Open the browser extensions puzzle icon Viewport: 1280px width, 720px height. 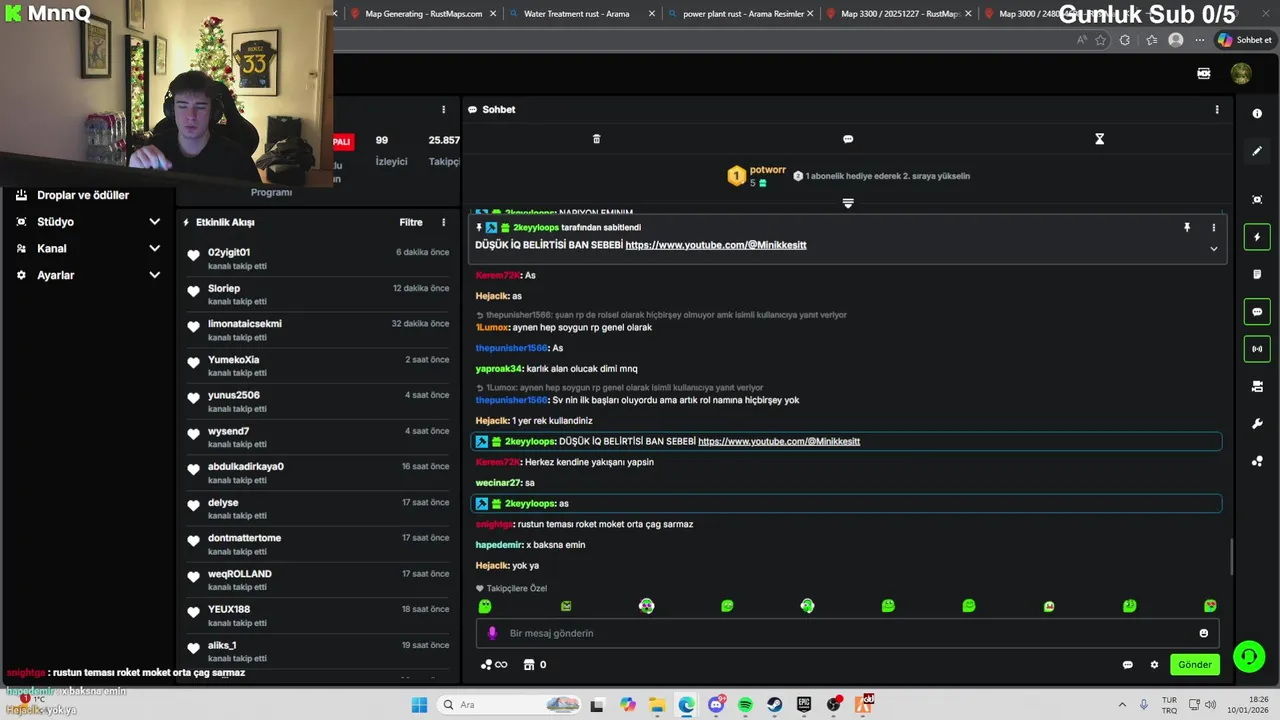tap(1125, 40)
